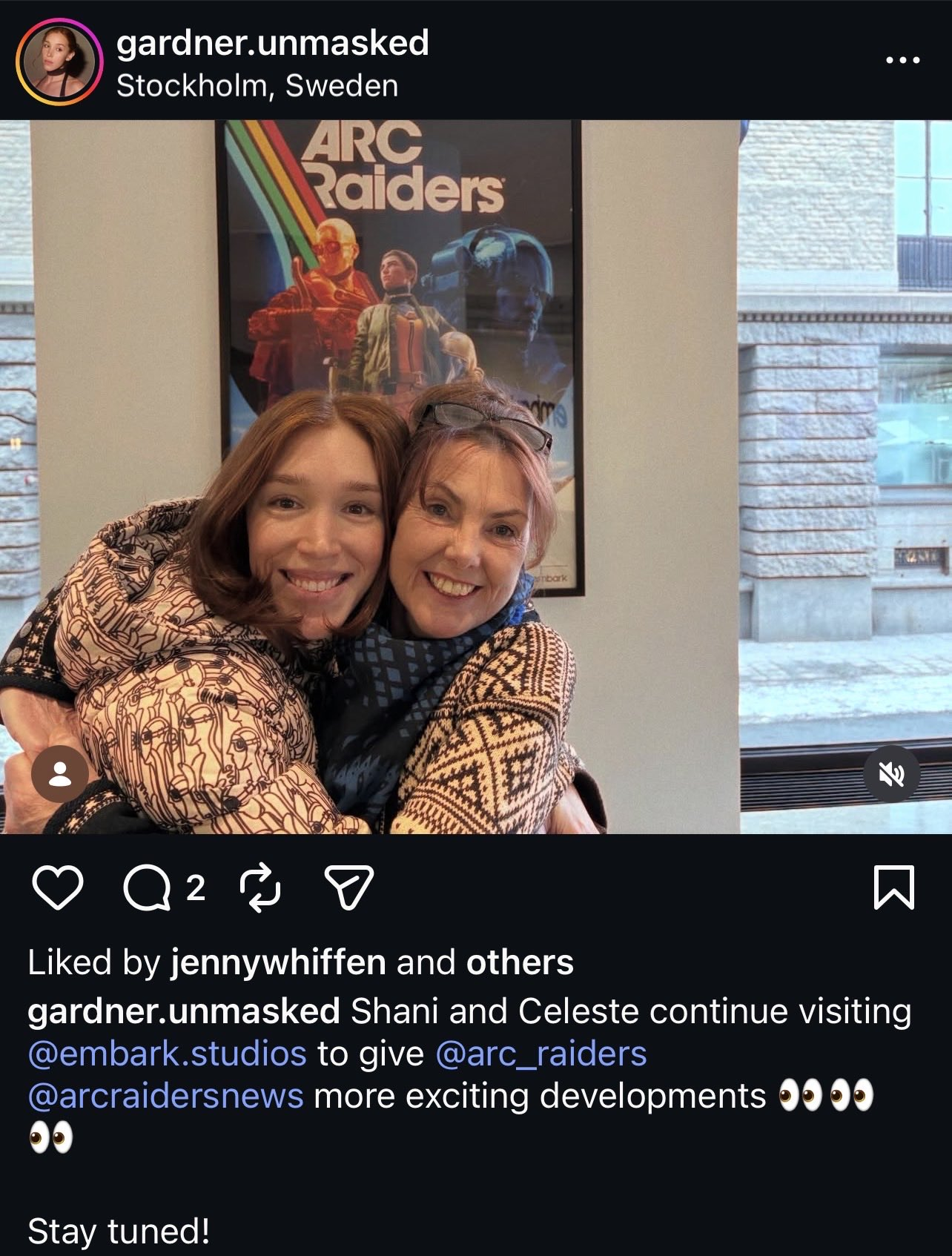
Task: Open the Stockholm, Sweden location tag
Action: coord(257,86)
